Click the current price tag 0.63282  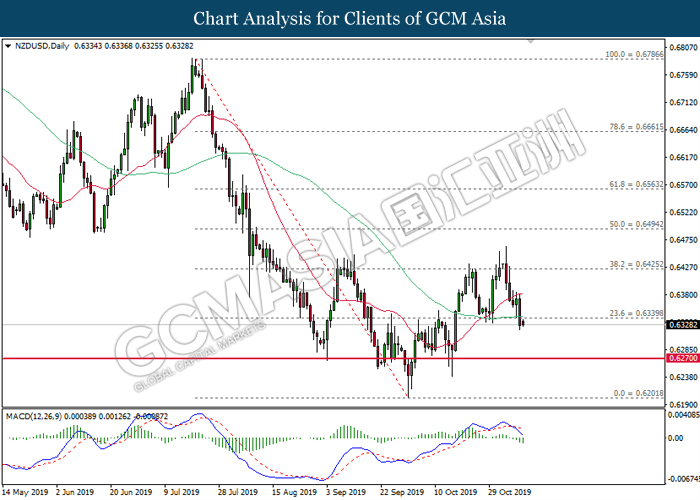tap(683, 325)
